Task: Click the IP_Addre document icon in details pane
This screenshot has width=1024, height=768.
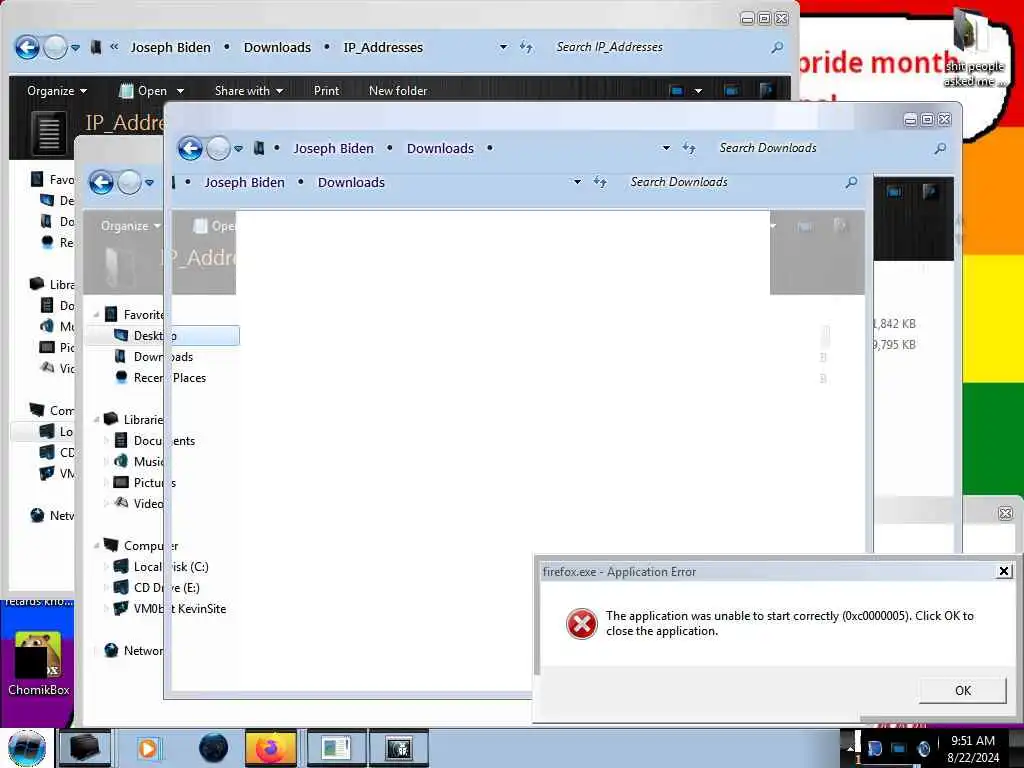Action: [x=49, y=133]
